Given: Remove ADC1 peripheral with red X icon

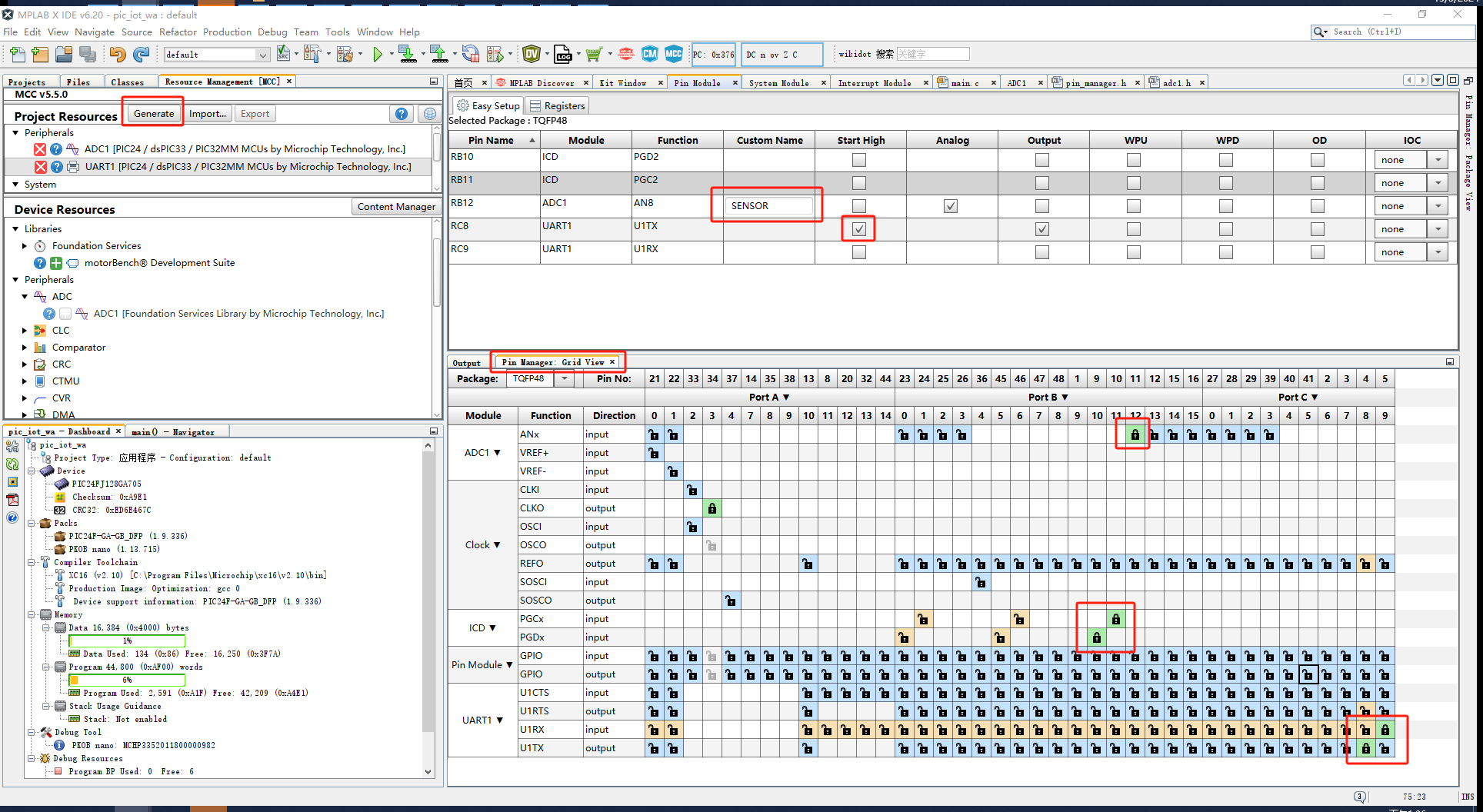Looking at the screenshot, I should (x=41, y=149).
